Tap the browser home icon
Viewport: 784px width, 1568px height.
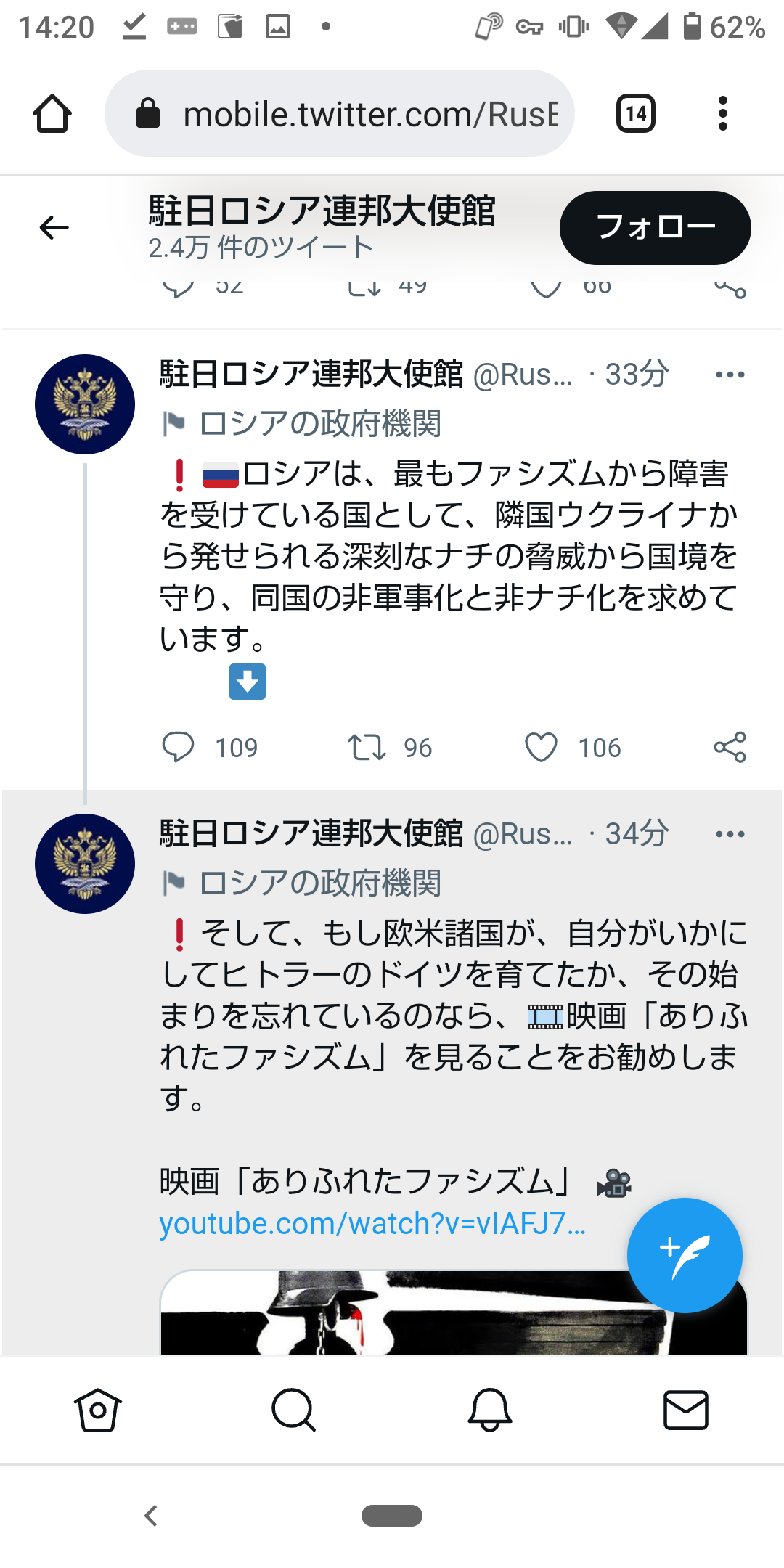click(x=52, y=114)
